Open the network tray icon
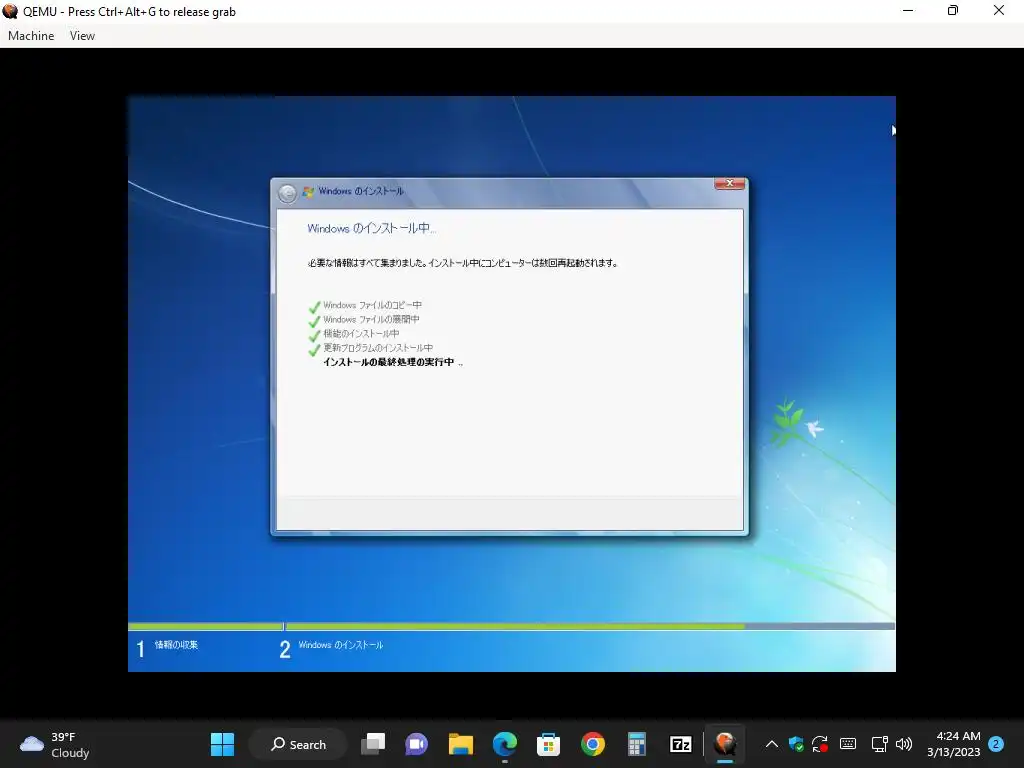1024x768 pixels. [x=879, y=744]
